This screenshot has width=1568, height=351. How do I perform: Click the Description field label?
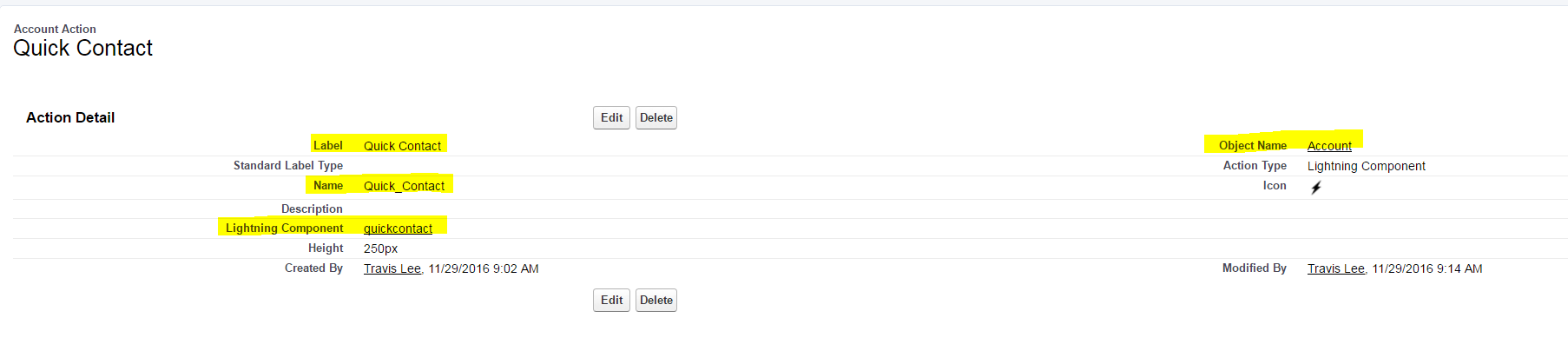(x=312, y=209)
